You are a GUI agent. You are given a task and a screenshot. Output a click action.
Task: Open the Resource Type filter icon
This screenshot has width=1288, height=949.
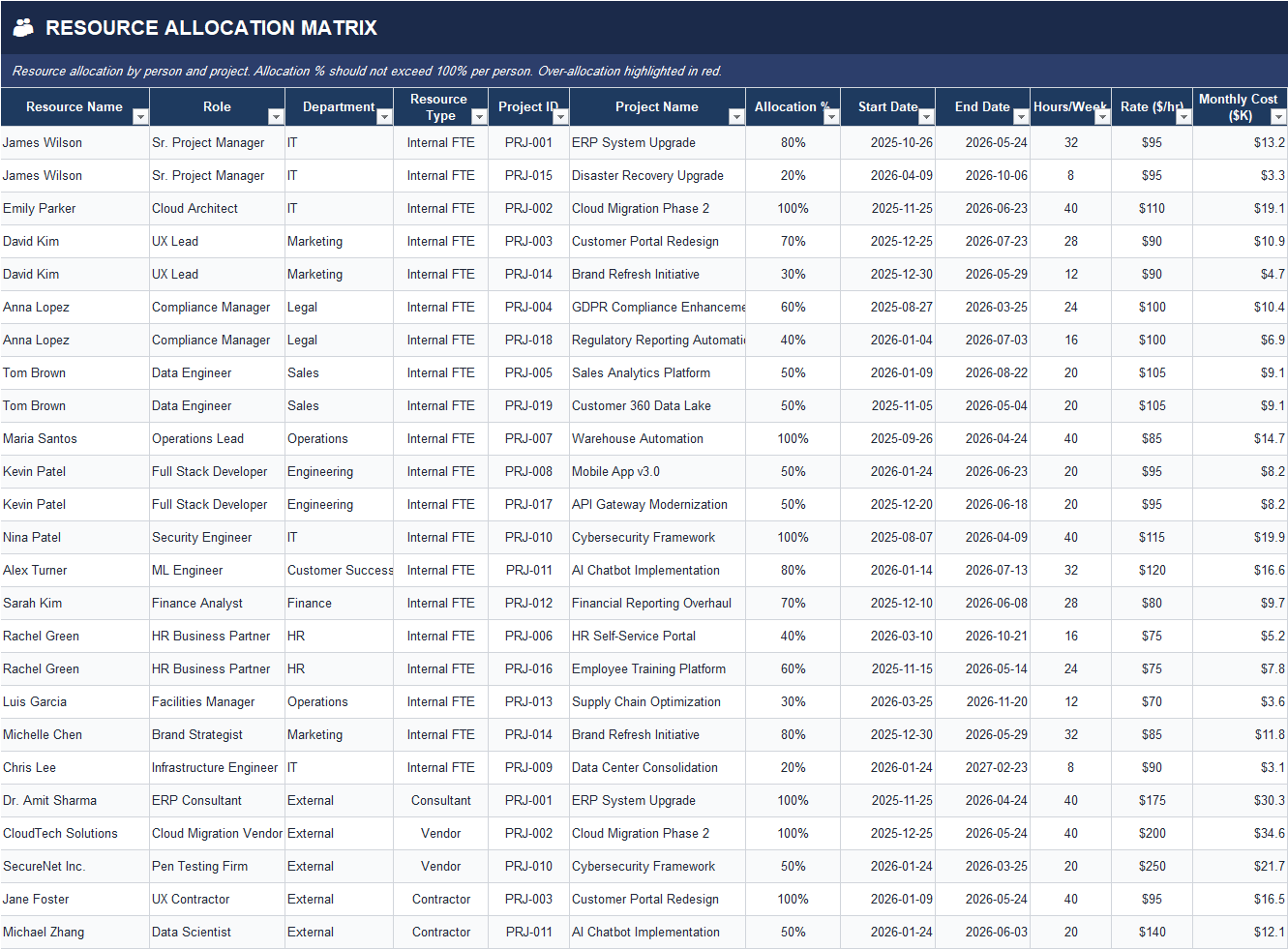[x=478, y=117]
